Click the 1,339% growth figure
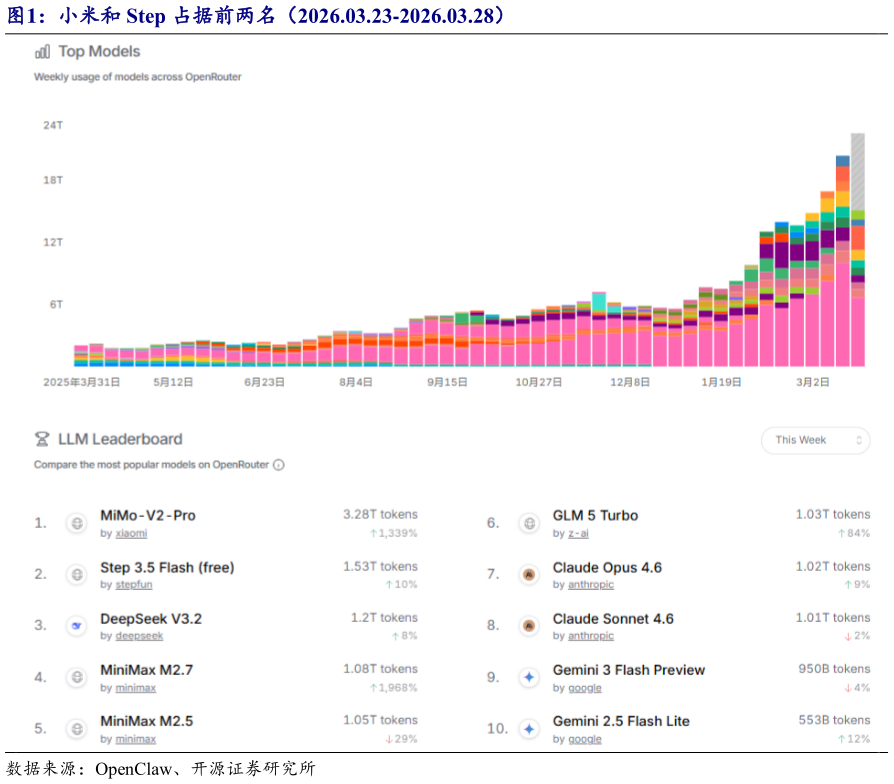 tap(393, 533)
